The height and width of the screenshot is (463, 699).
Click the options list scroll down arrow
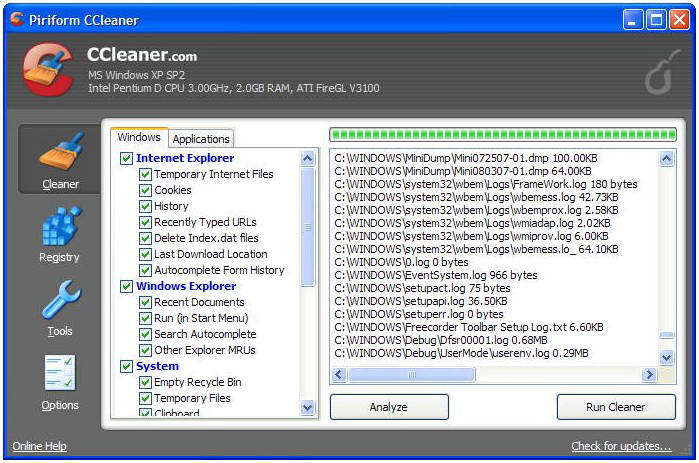pos(308,407)
